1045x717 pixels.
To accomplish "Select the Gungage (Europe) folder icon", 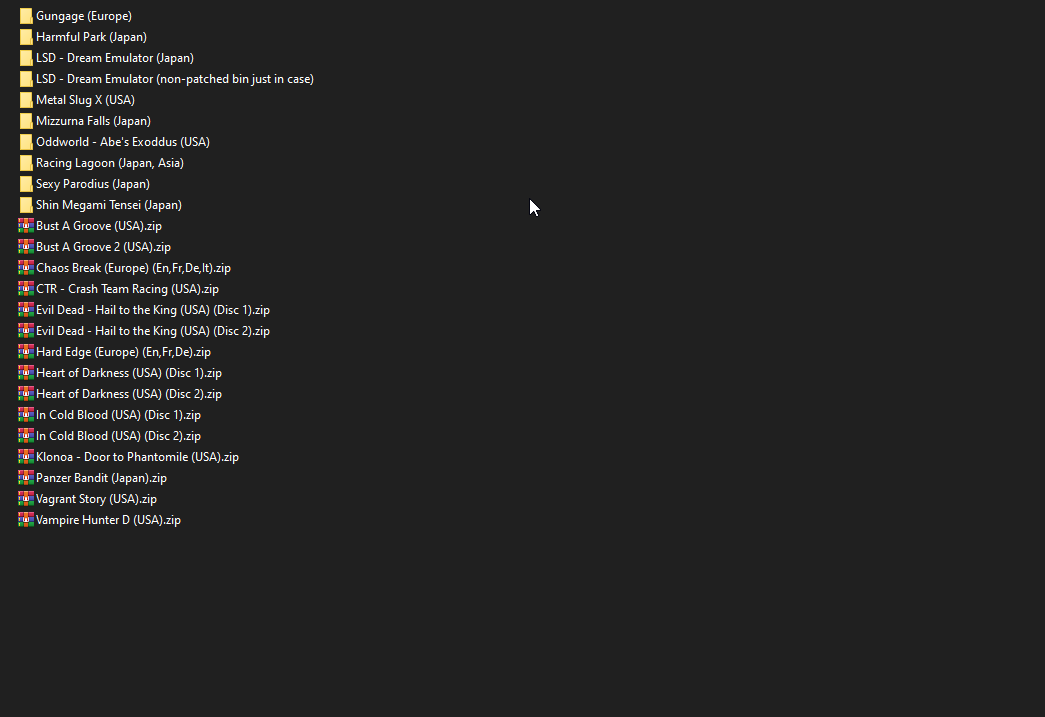I will (x=26, y=16).
